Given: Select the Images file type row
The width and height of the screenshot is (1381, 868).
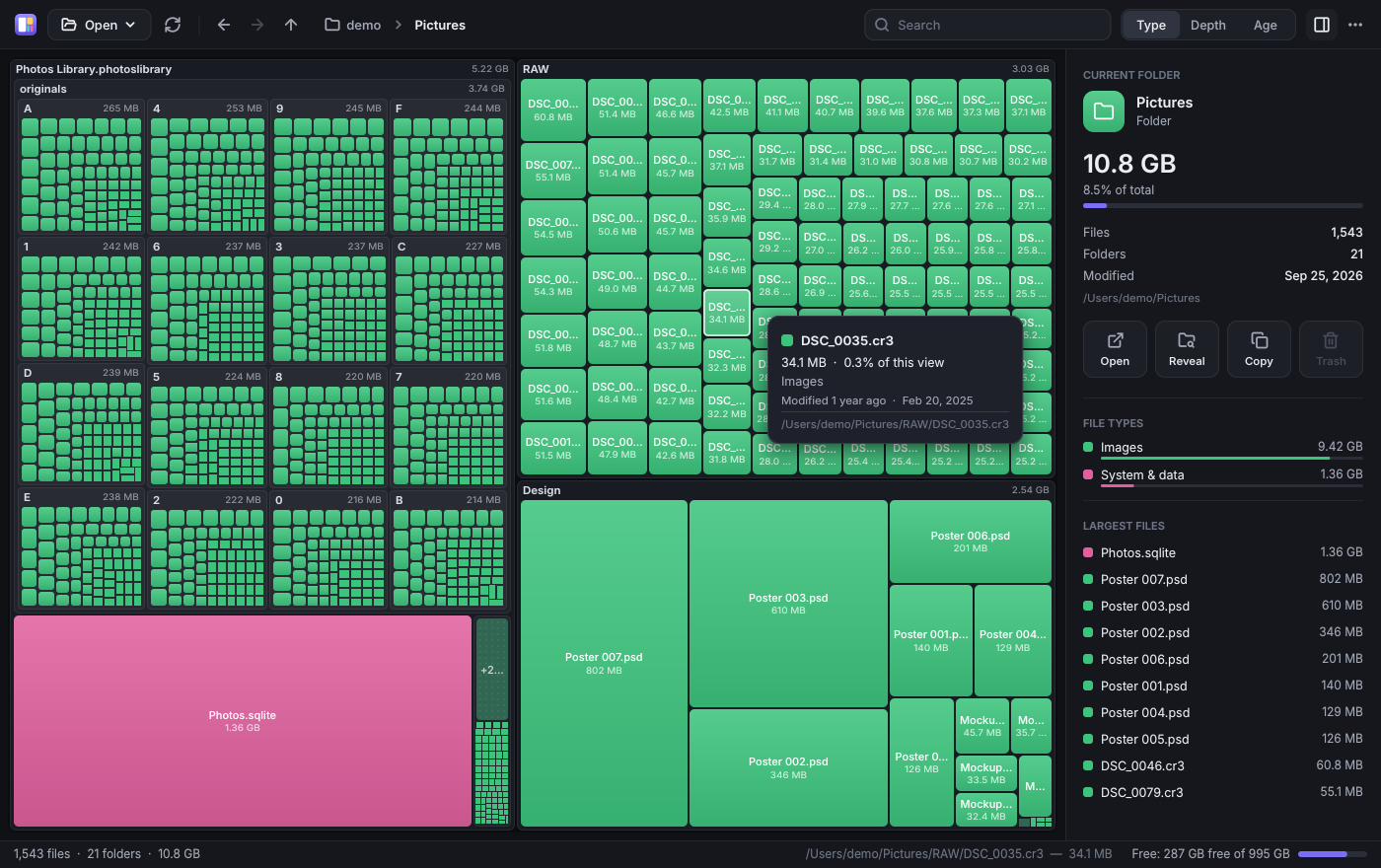Looking at the screenshot, I should click(x=1223, y=448).
